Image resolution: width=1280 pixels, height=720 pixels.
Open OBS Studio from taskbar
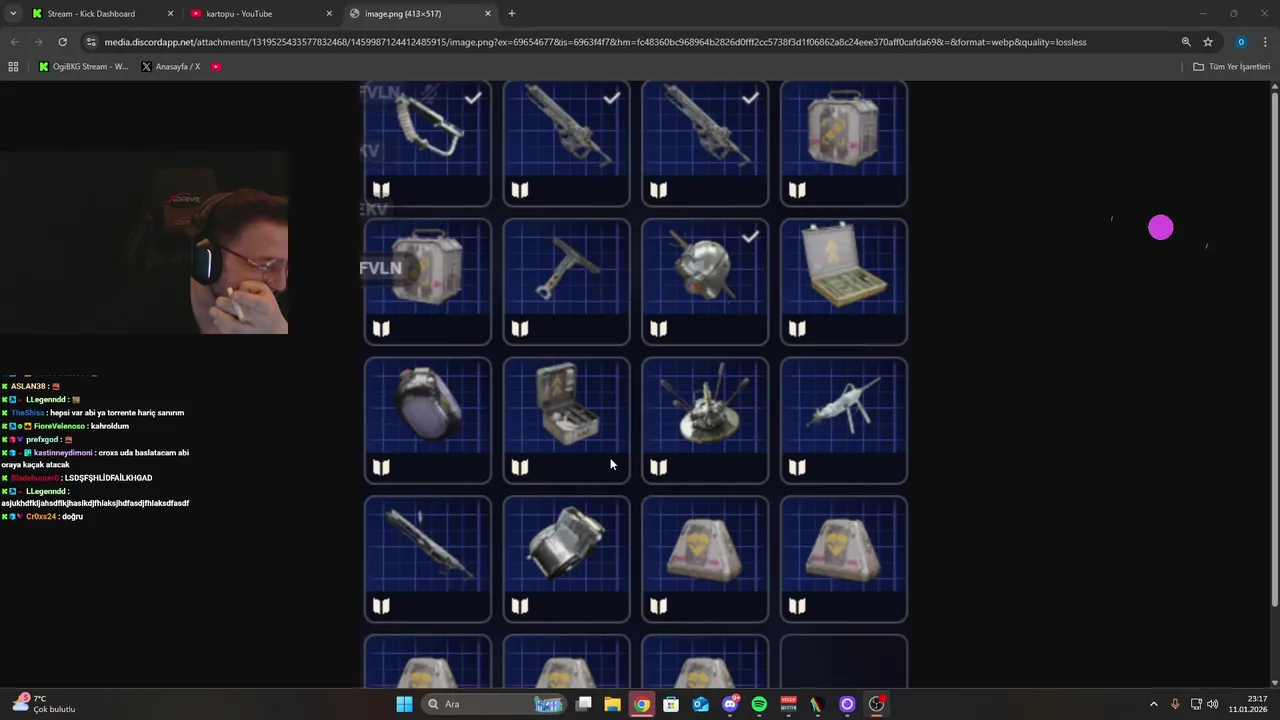click(877, 704)
